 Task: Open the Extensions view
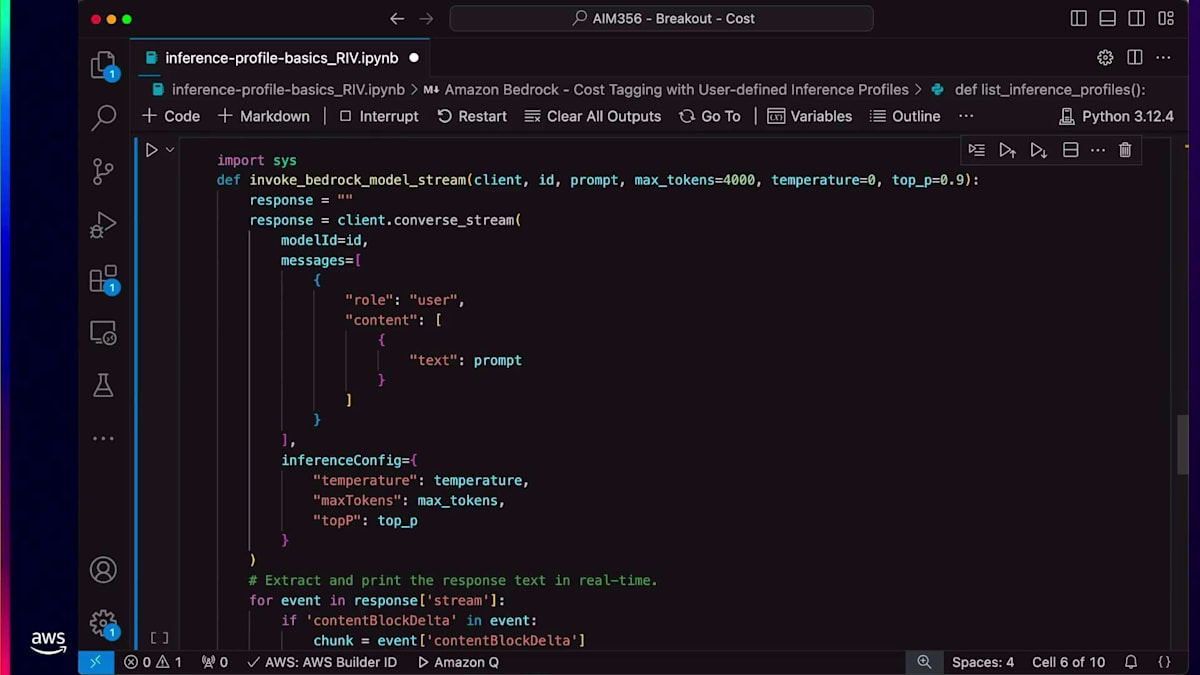(103, 279)
